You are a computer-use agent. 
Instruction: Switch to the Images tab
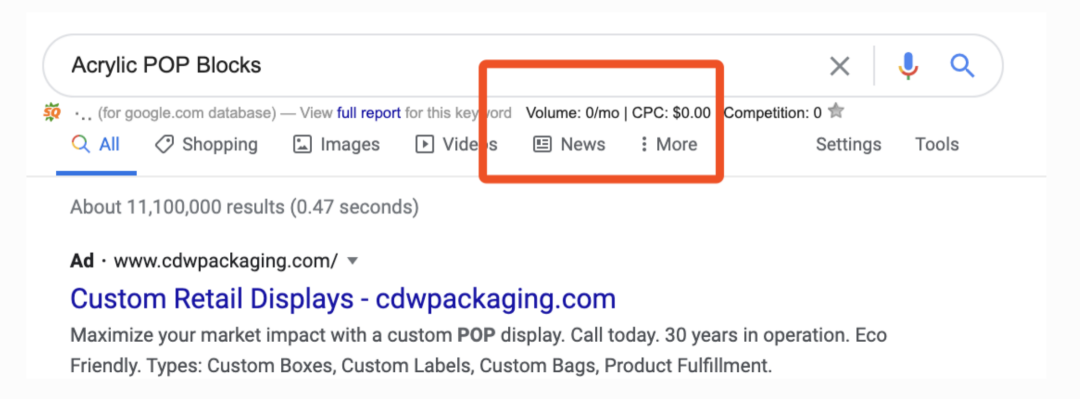click(x=336, y=144)
